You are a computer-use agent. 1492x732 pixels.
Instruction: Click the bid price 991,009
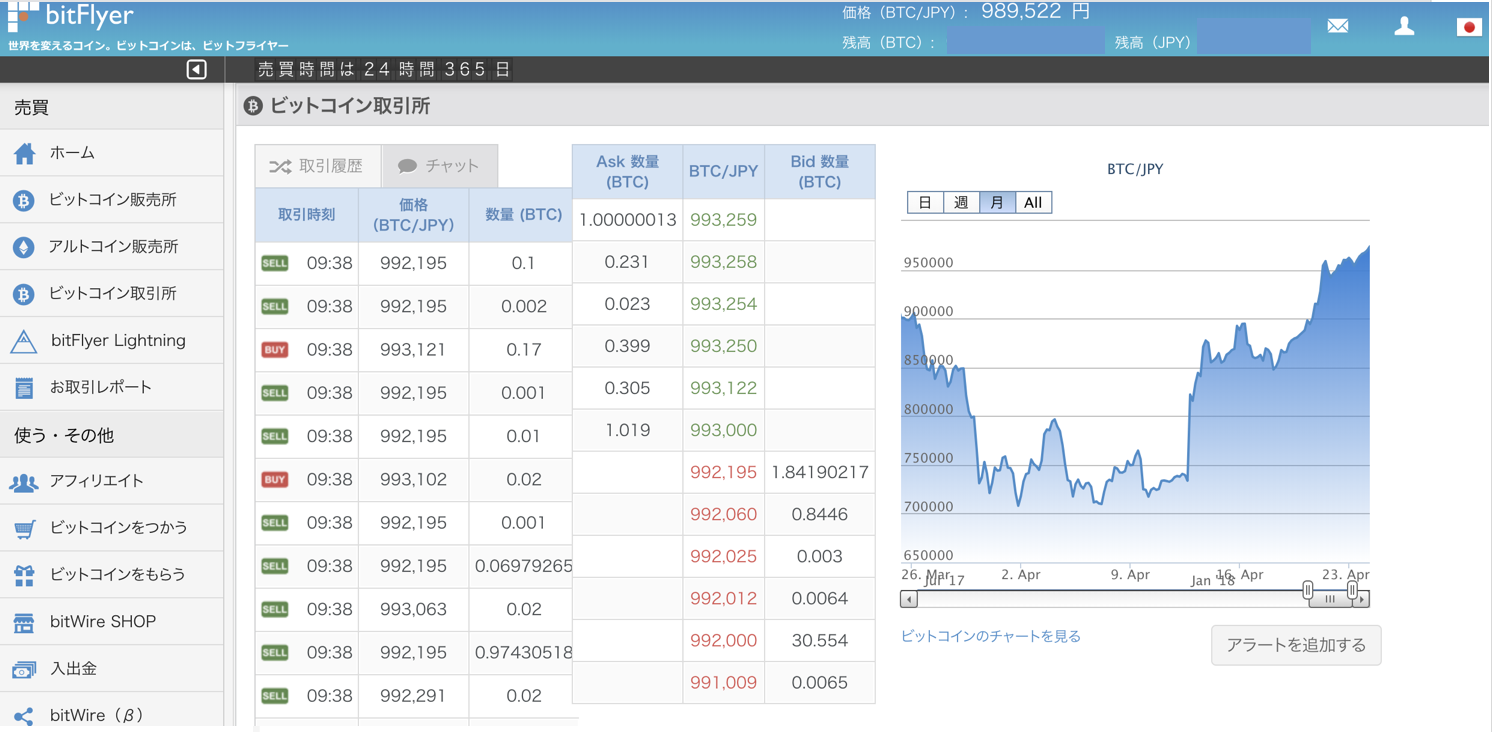(x=723, y=682)
